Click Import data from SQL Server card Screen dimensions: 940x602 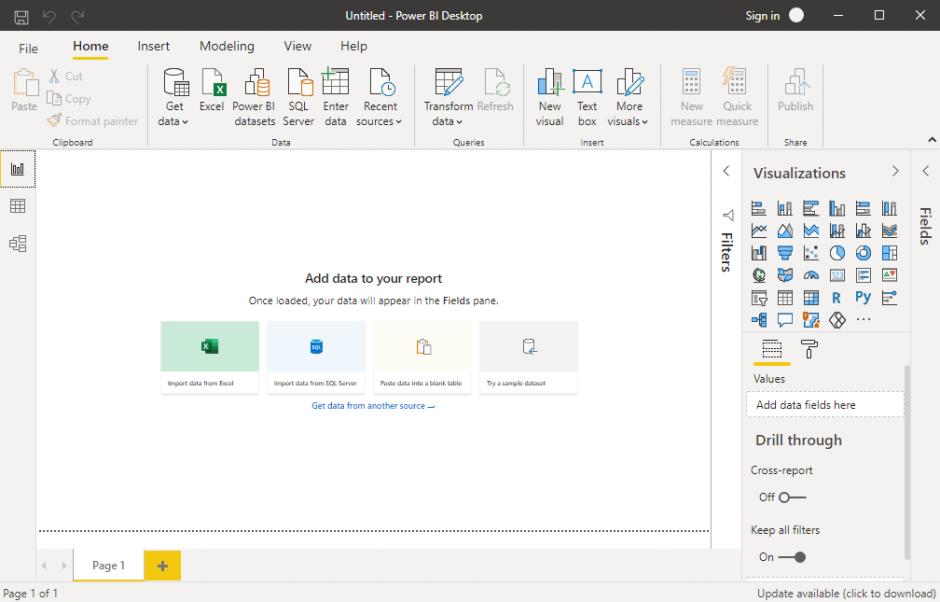[316, 357]
